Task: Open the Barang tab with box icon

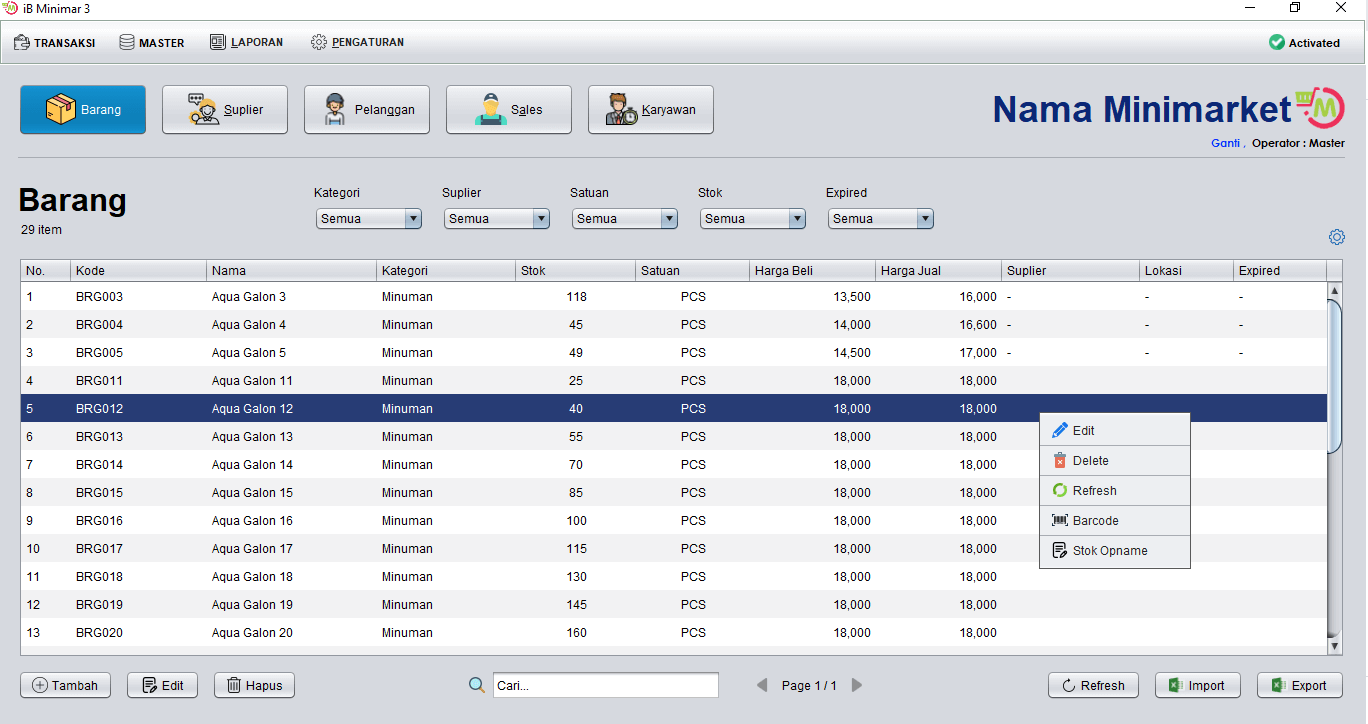Action: (x=83, y=110)
